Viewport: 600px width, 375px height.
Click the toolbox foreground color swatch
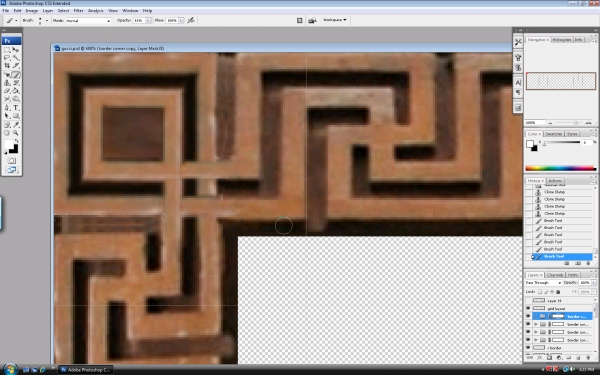(9, 145)
